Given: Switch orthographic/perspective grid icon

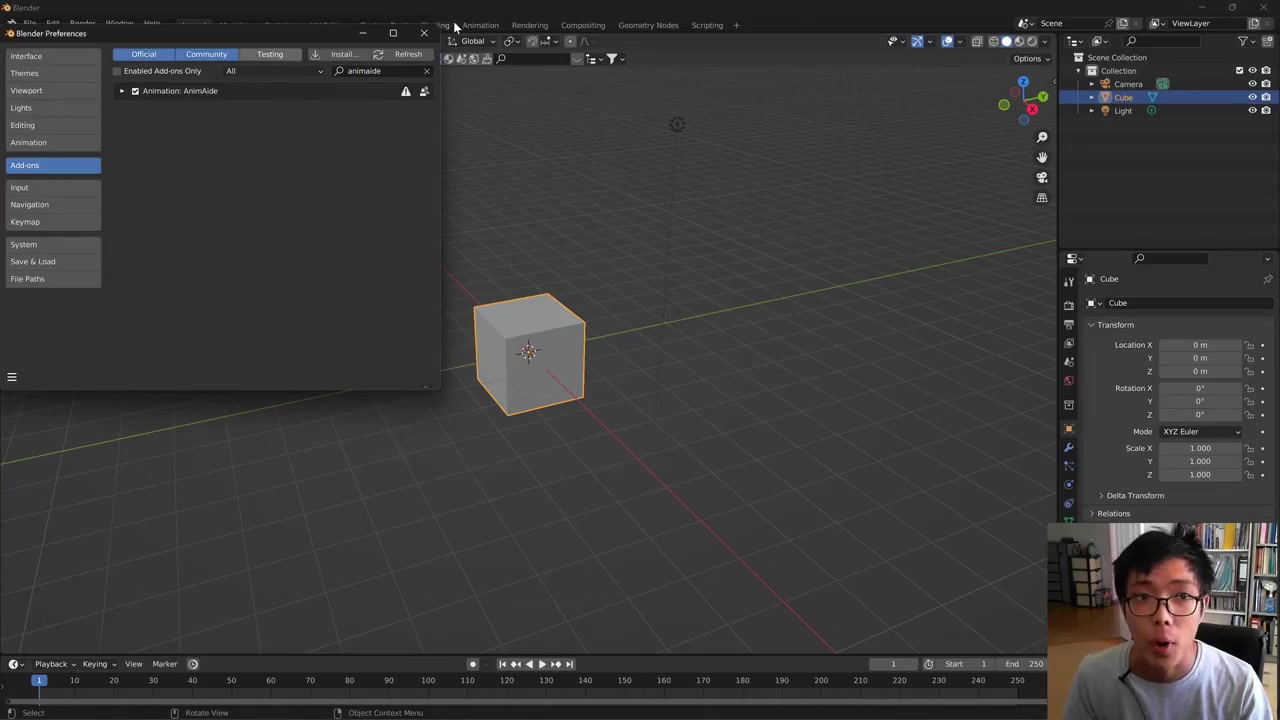Looking at the screenshot, I should tap(1042, 198).
